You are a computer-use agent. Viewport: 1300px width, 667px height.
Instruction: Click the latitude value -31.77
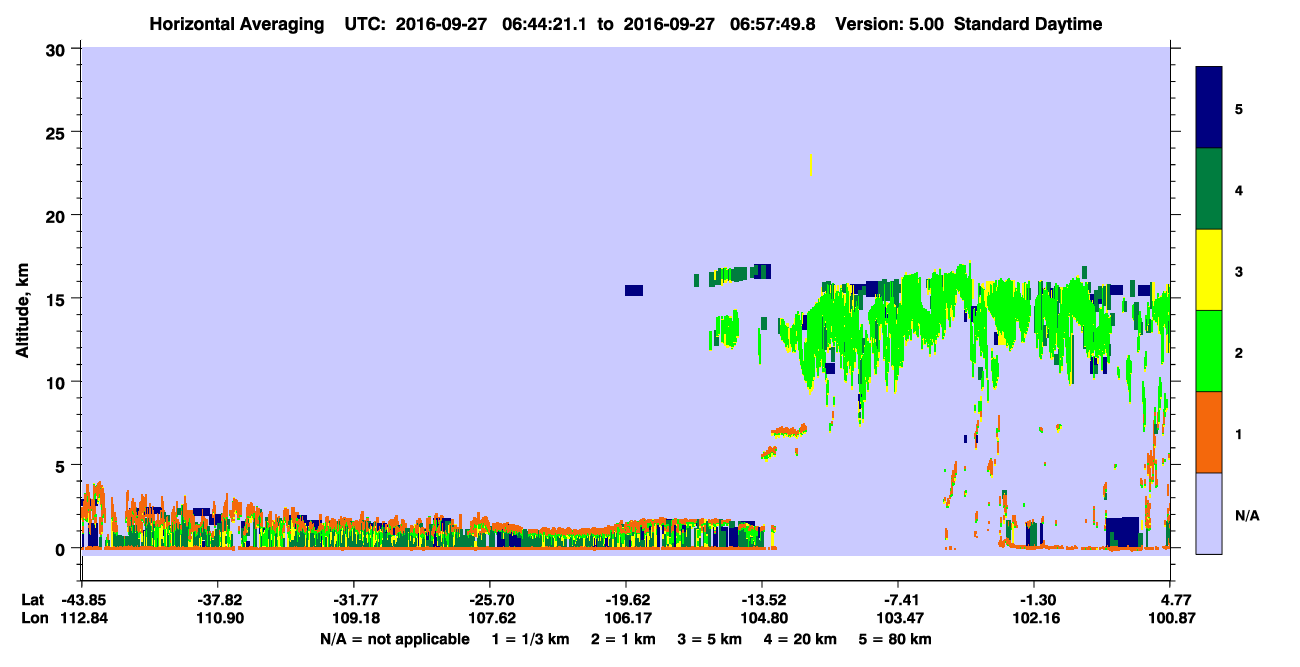coord(354,600)
